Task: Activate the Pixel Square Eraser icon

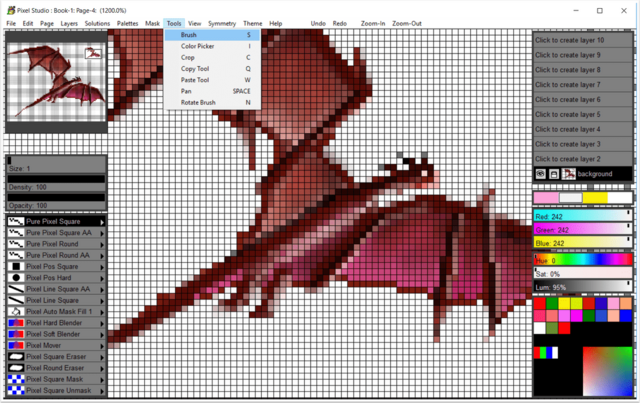Action: pyautogui.click(x=16, y=357)
